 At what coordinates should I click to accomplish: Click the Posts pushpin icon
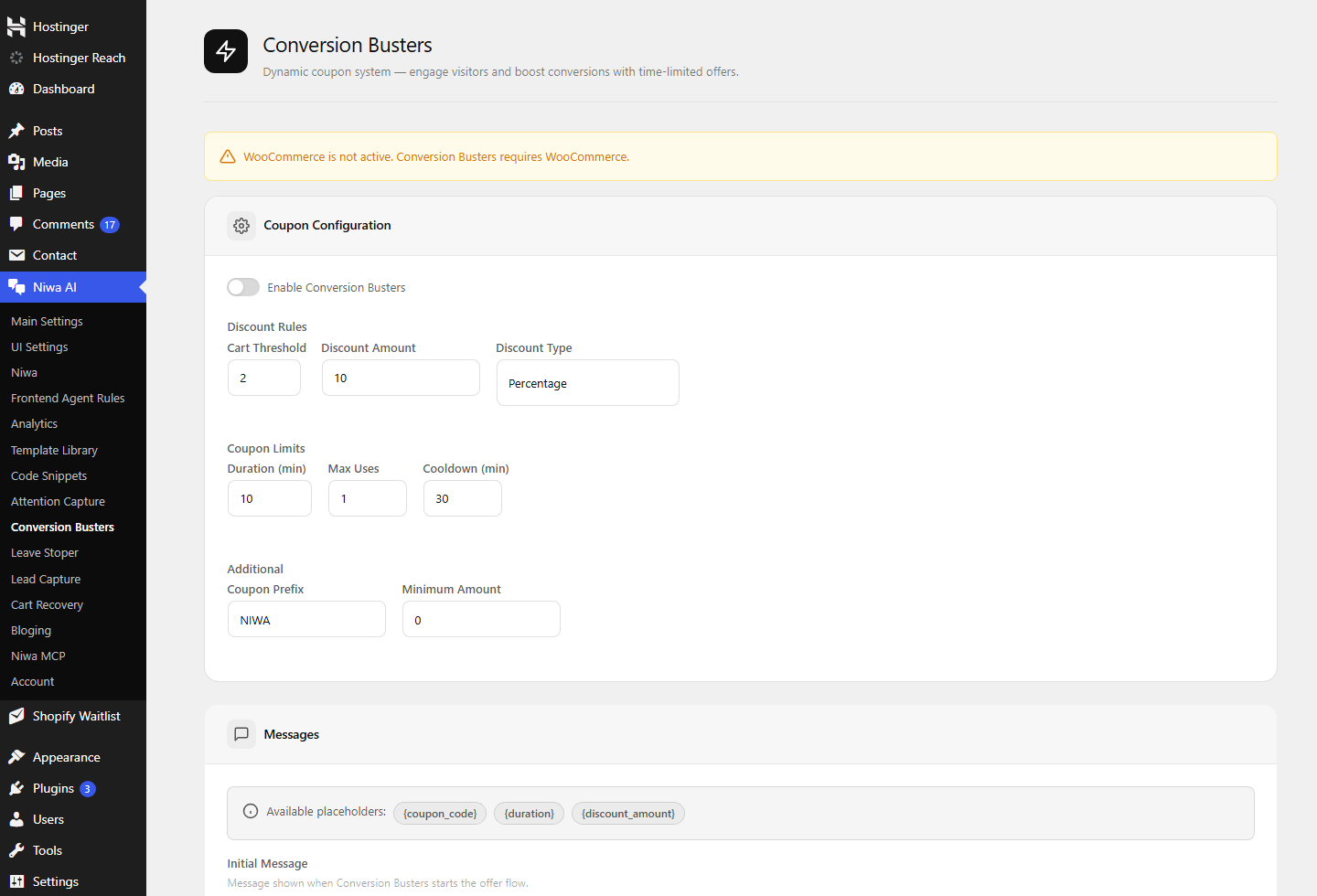click(x=16, y=131)
